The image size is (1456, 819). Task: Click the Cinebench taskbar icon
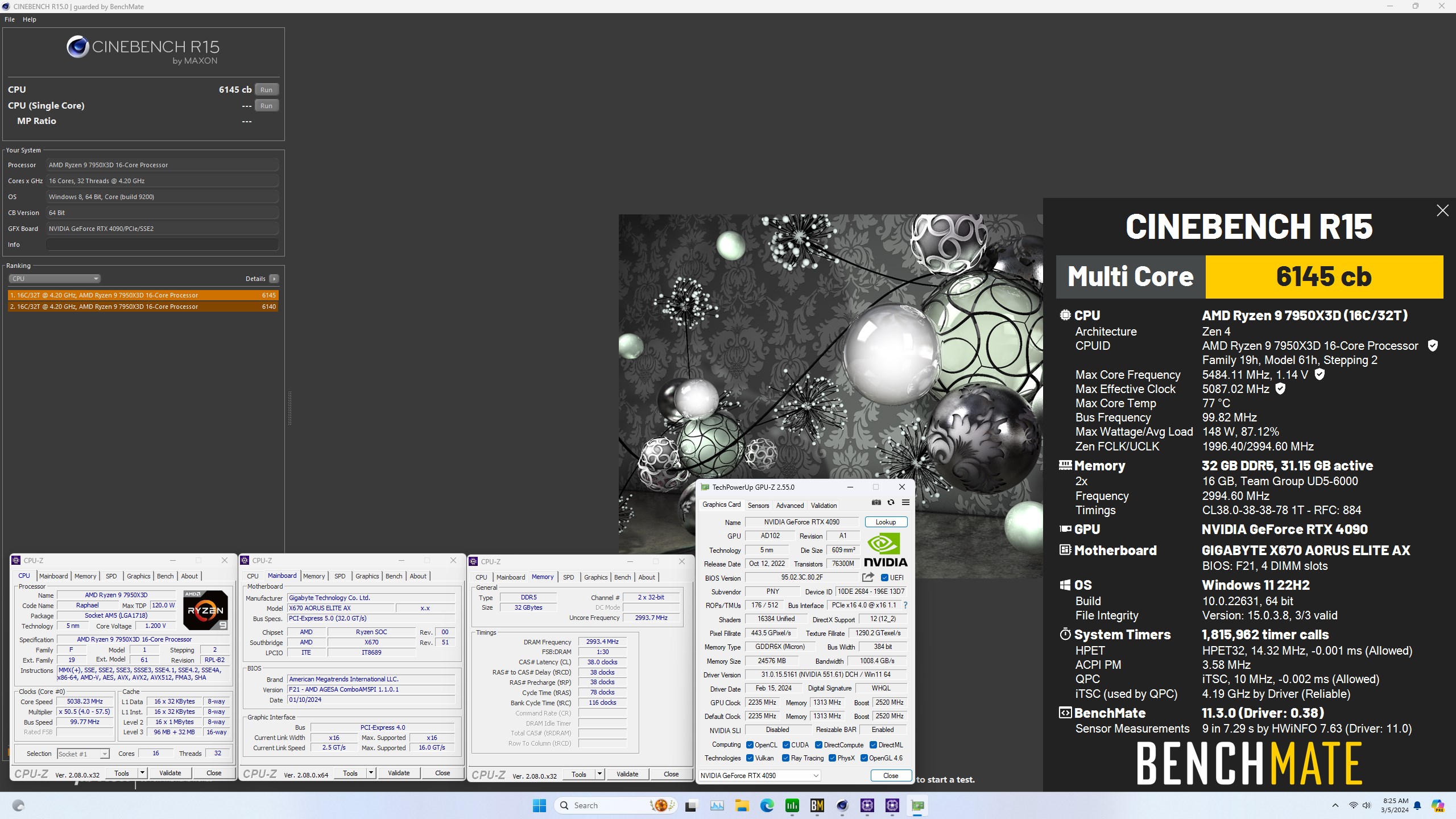(842, 805)
